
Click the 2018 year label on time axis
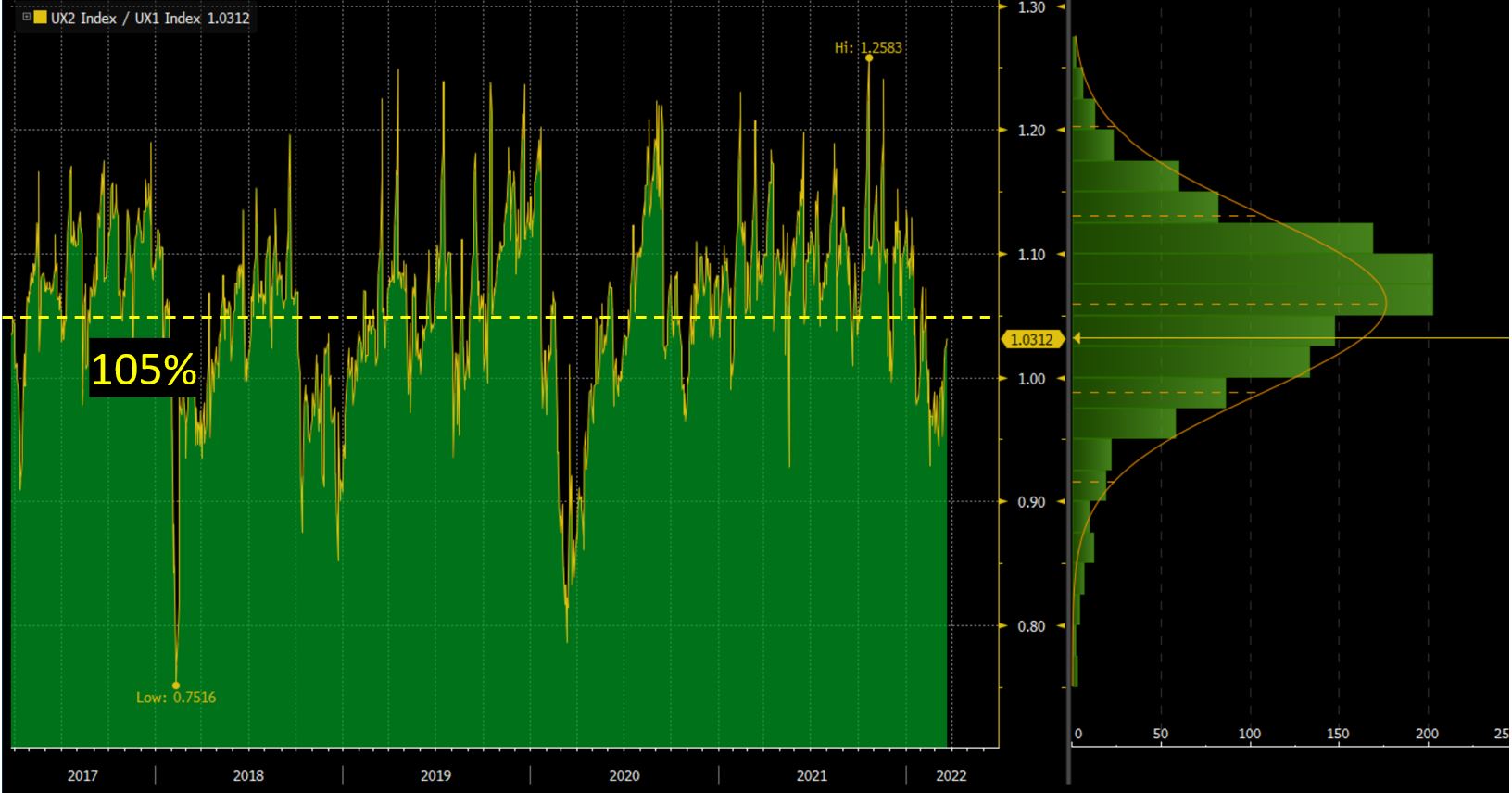click(248, 775)
